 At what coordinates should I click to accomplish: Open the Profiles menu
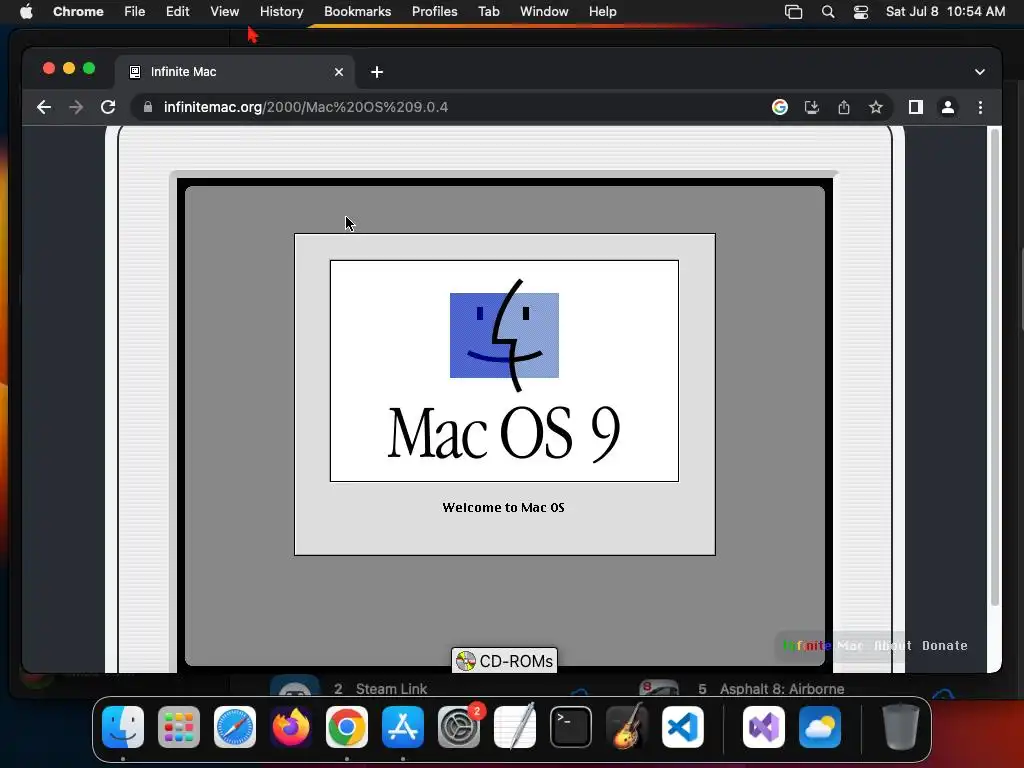pos(434,12)
